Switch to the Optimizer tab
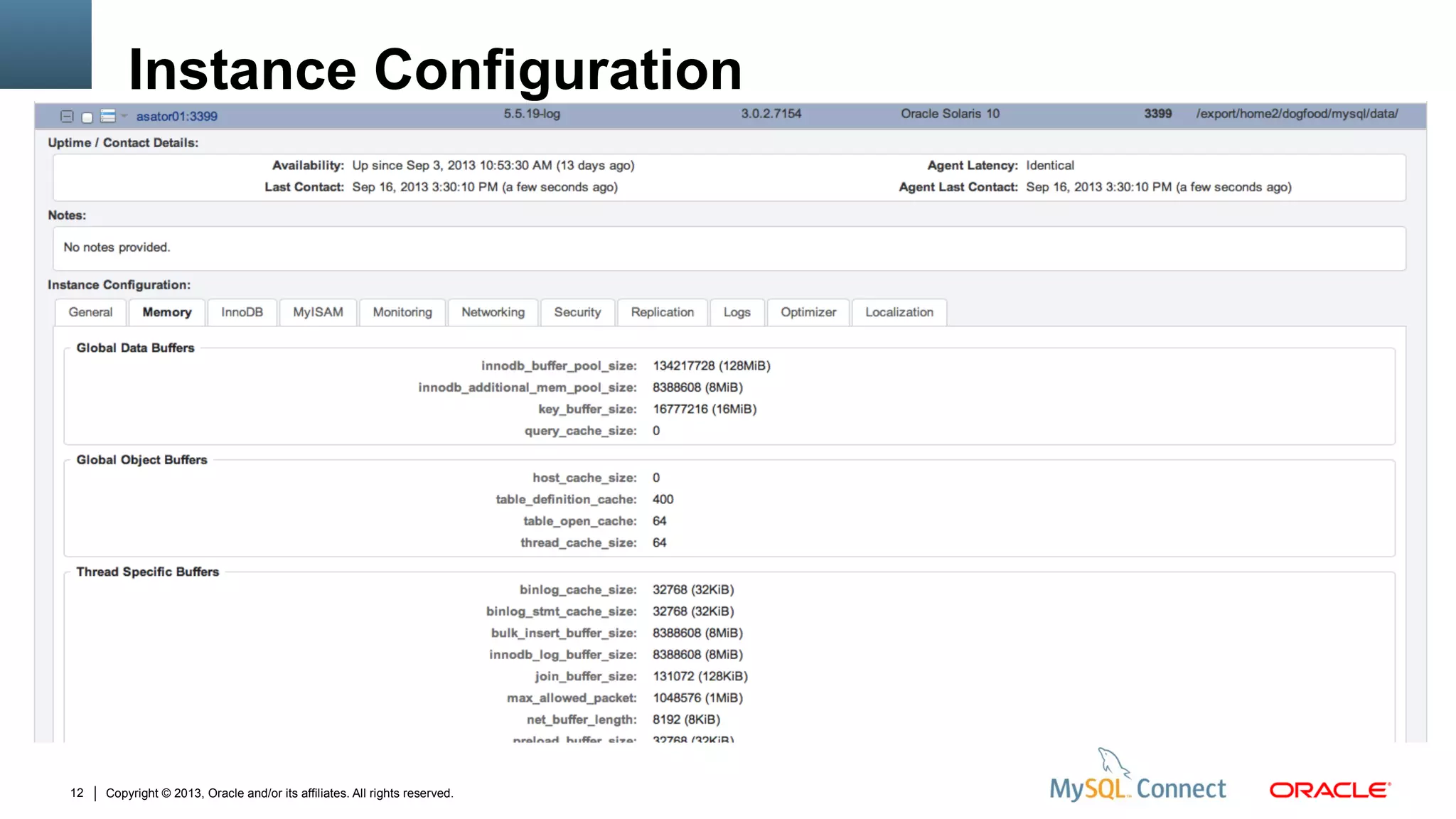This screenshot has height=819, width=1456. (808, 312)
